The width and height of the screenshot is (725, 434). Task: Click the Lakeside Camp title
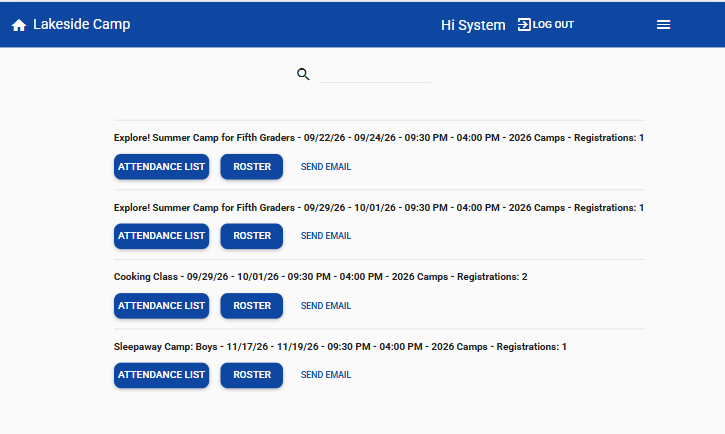pos(81,24)
